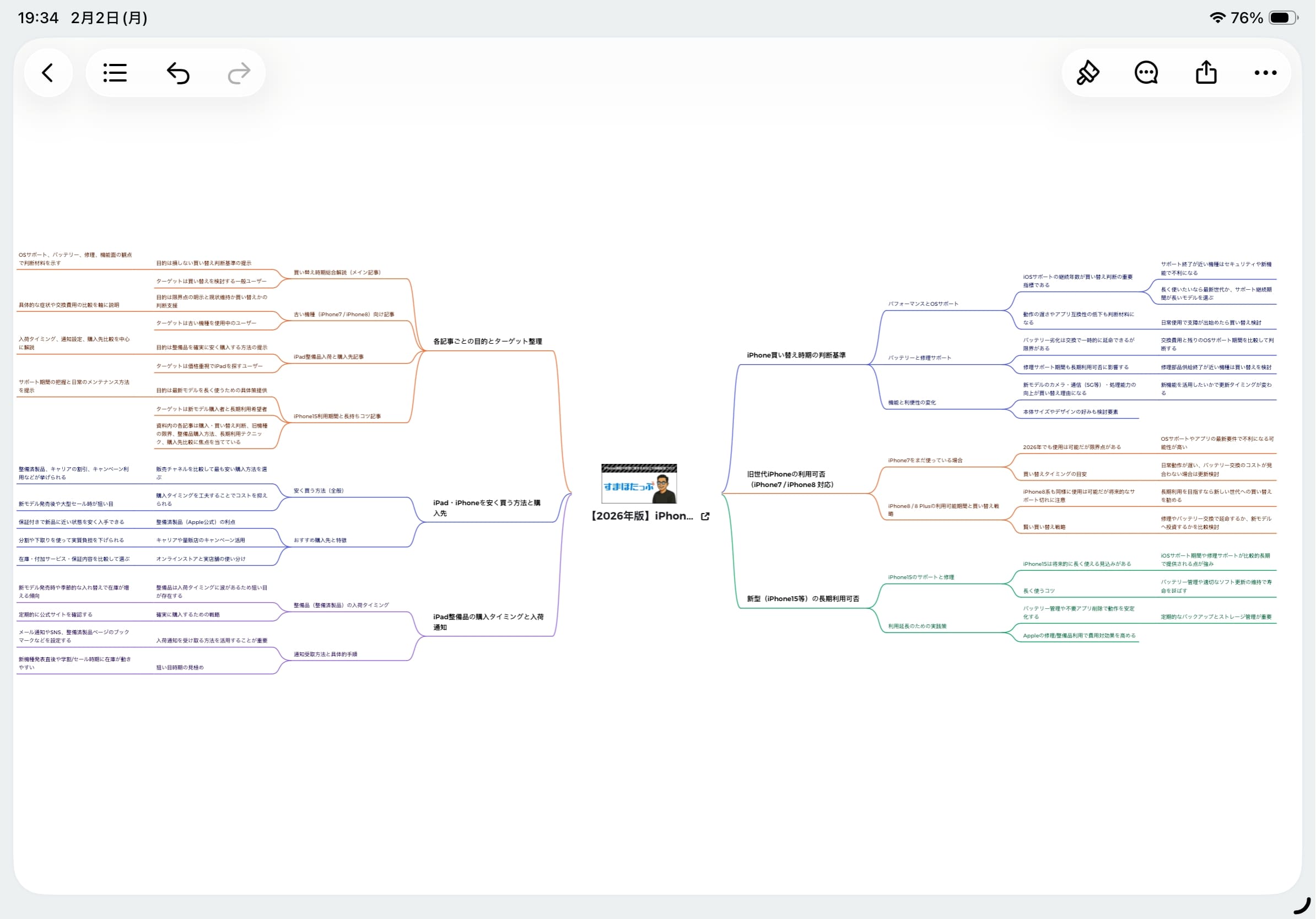This screenshot has height=919, width=1316.
Task: Open the external link icon beside title
Action: (x=705, y=516)
